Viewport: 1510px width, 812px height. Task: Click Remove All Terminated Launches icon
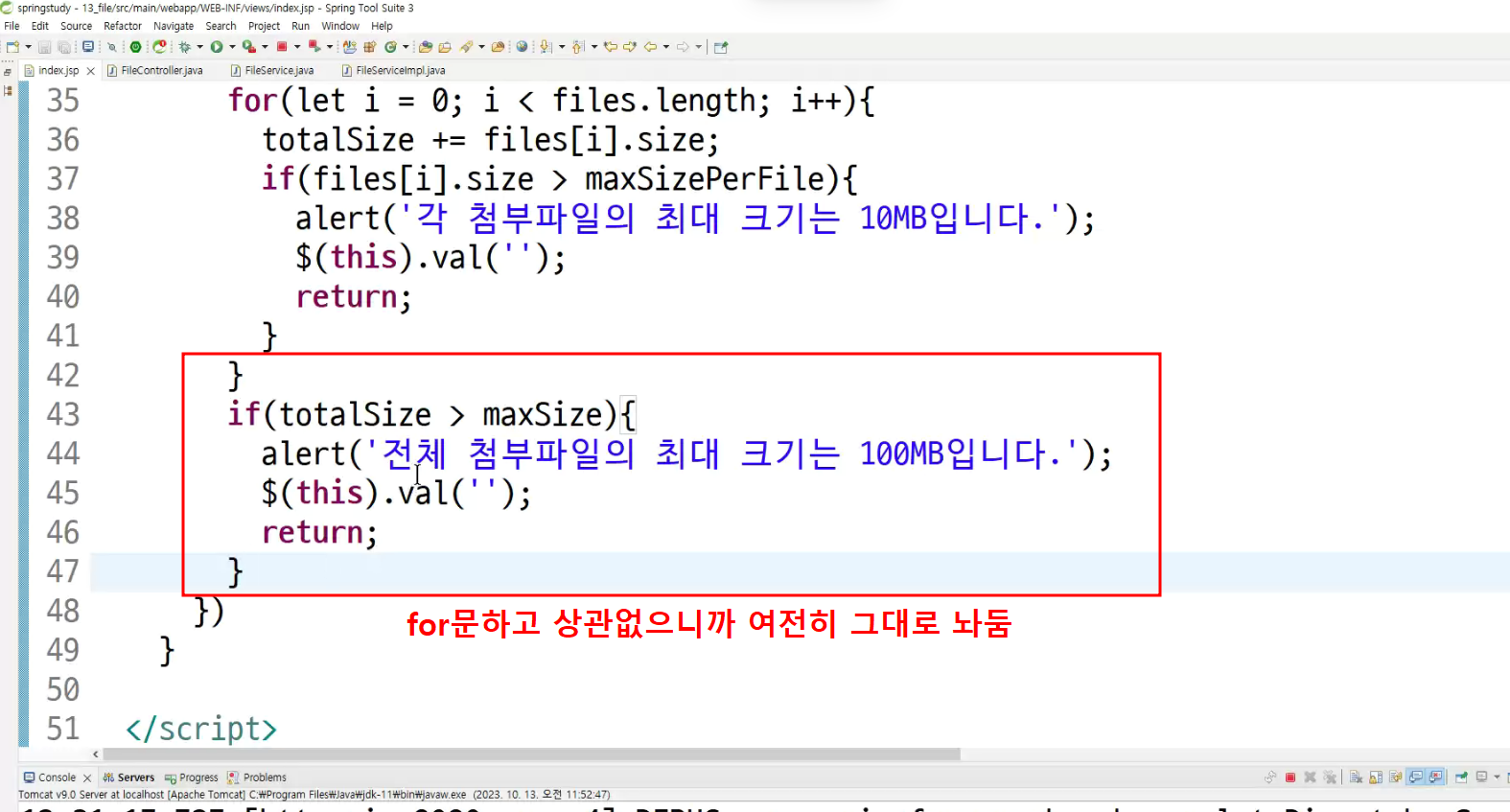pos(1330,777)
